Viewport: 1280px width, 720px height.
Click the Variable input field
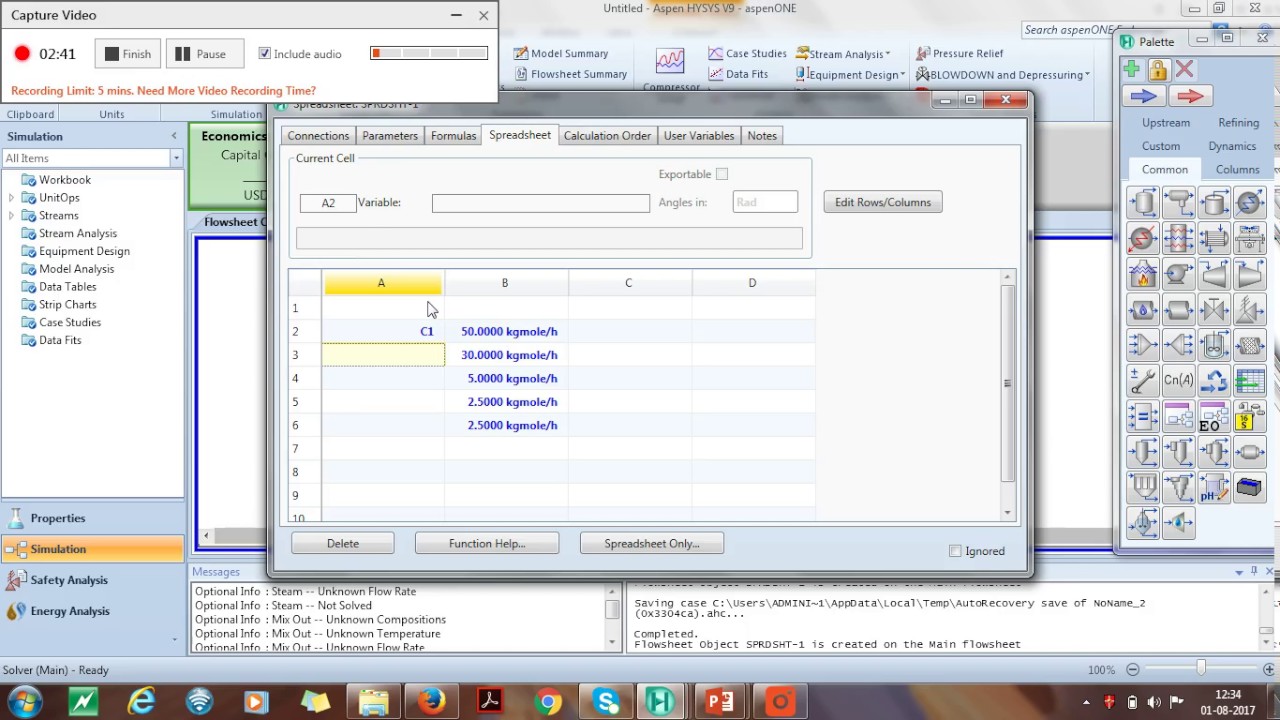540,203
